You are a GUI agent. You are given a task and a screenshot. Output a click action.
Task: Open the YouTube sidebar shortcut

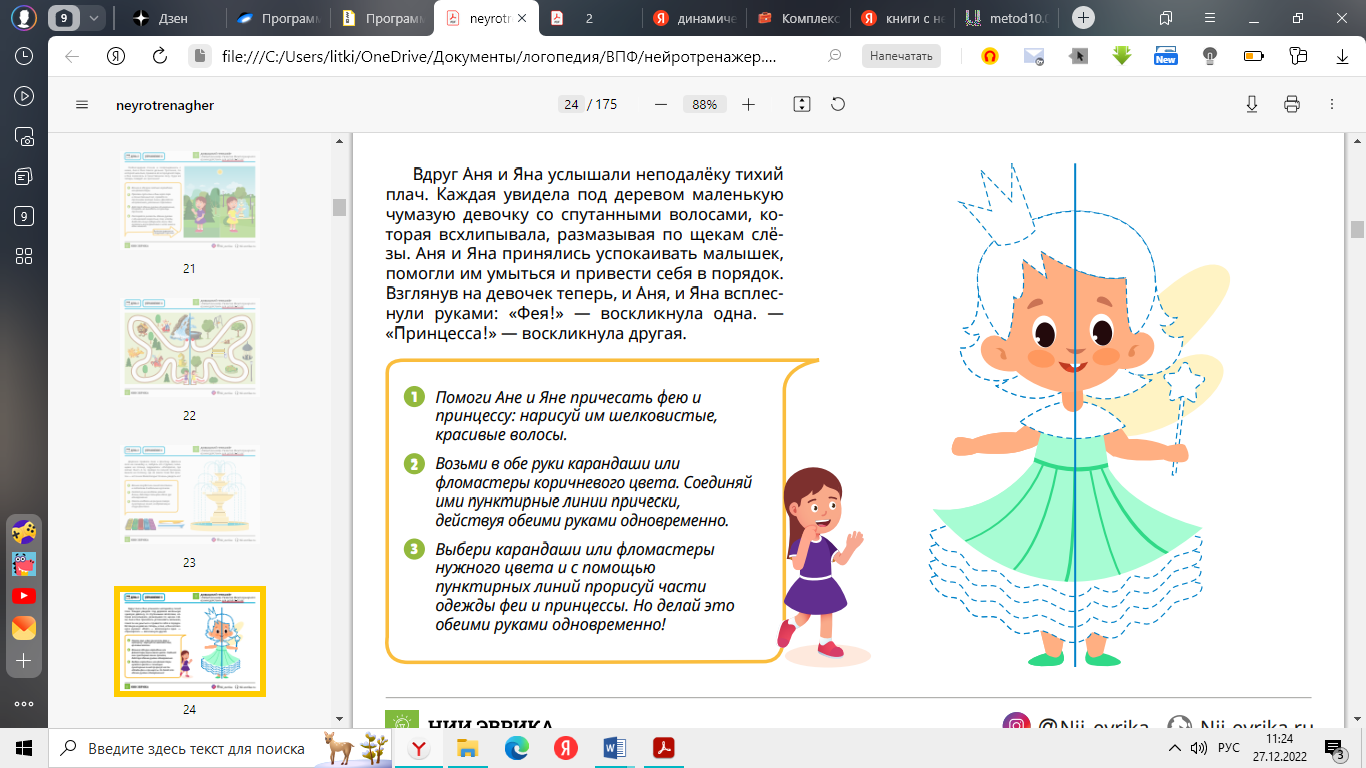pyautogui.click(x=24, y=595)
